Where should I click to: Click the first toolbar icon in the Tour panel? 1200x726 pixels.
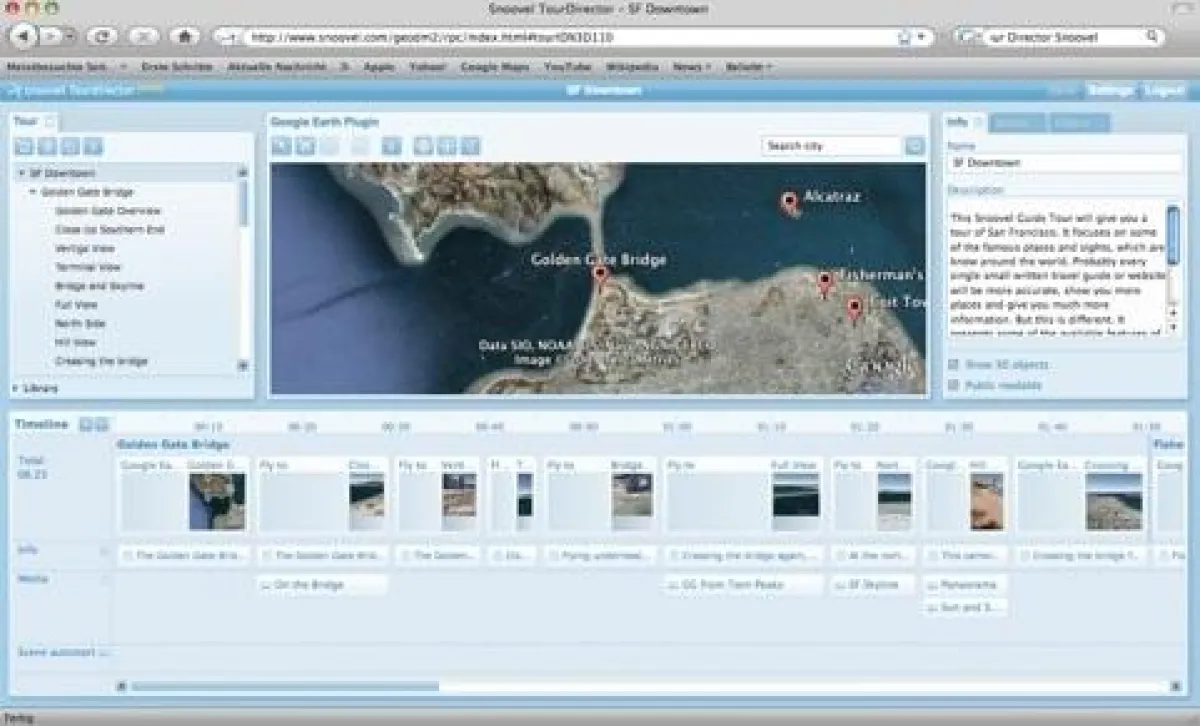click(x=24, y=145)
